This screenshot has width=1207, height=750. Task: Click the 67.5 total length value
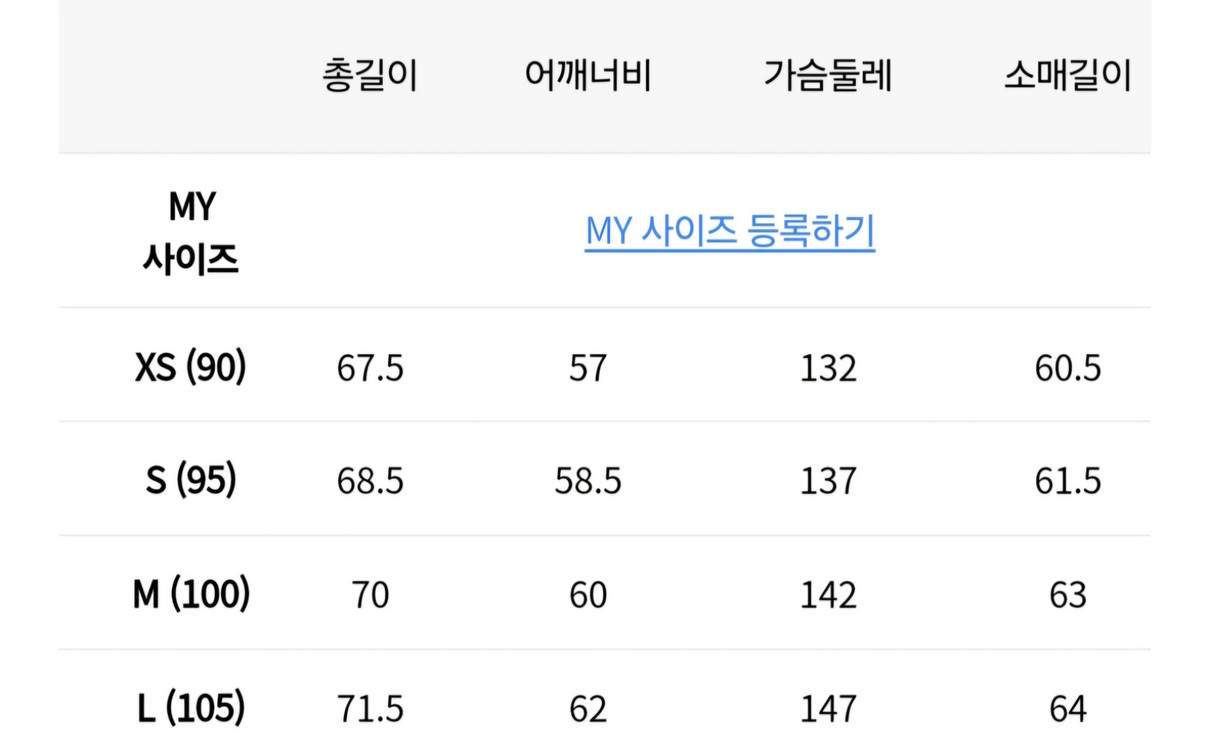[x=371, y=366]
